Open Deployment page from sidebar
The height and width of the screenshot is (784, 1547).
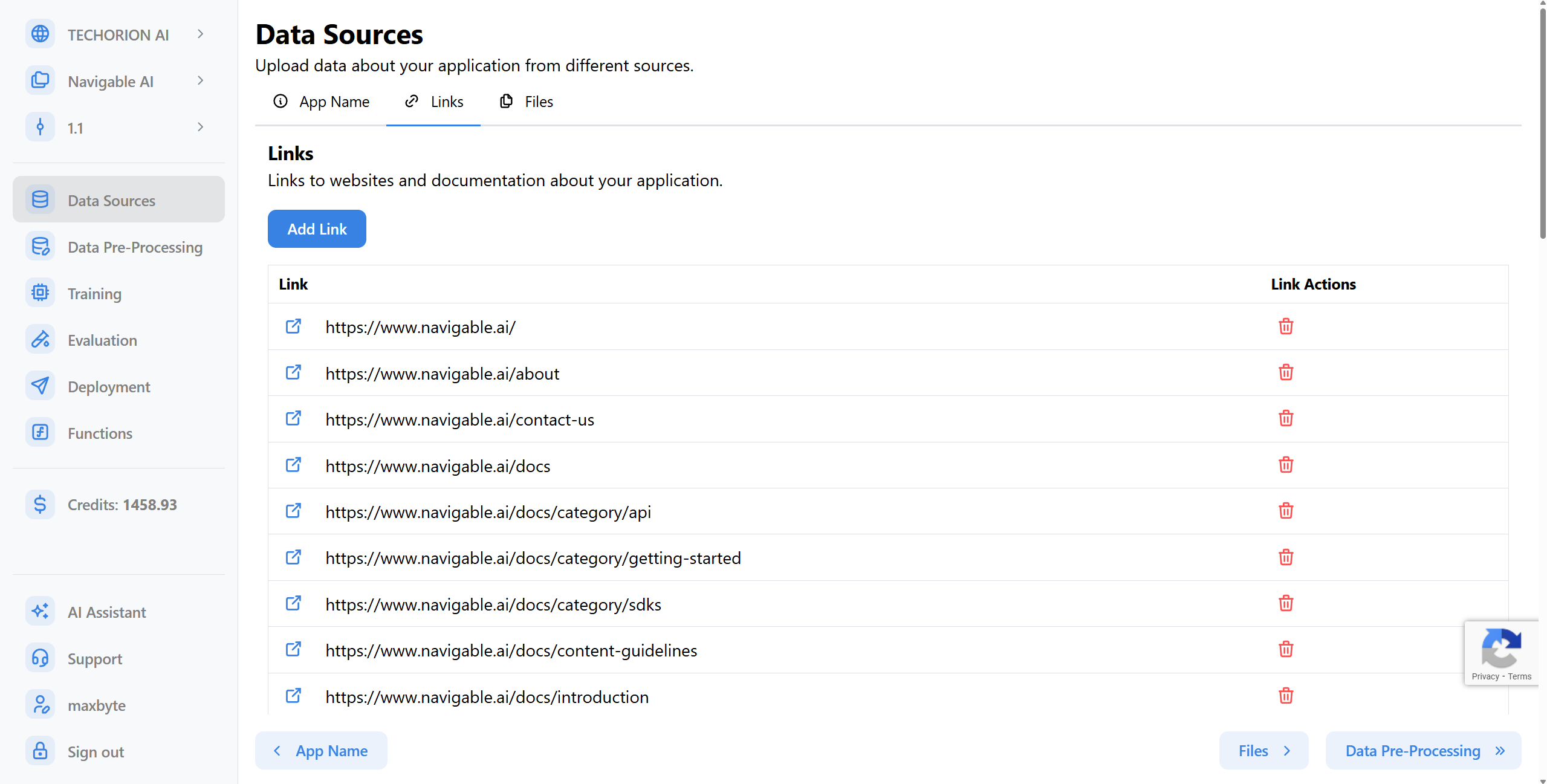tap(109, 387)
